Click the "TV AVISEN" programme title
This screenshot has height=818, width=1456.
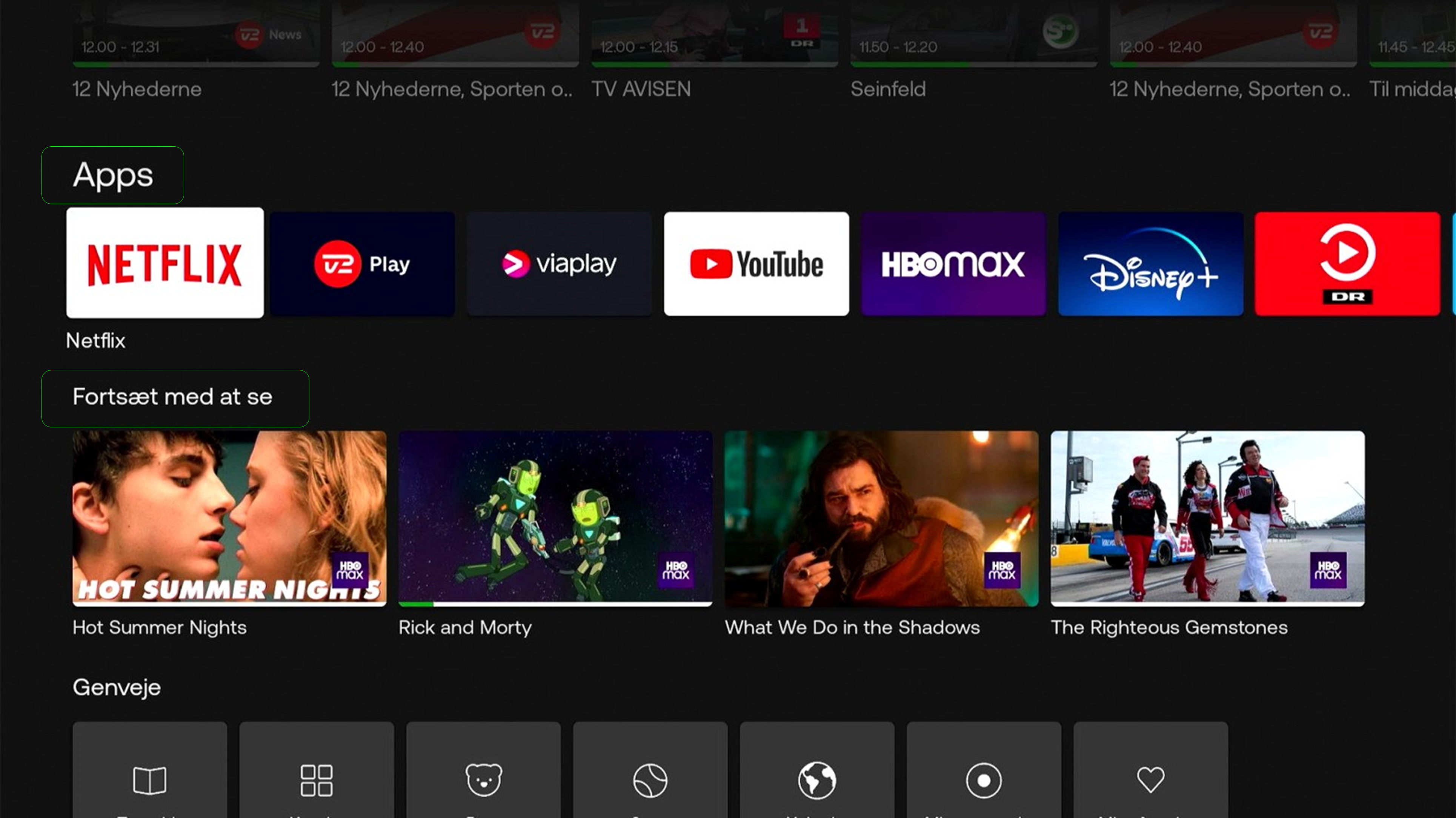pos(641,89)
